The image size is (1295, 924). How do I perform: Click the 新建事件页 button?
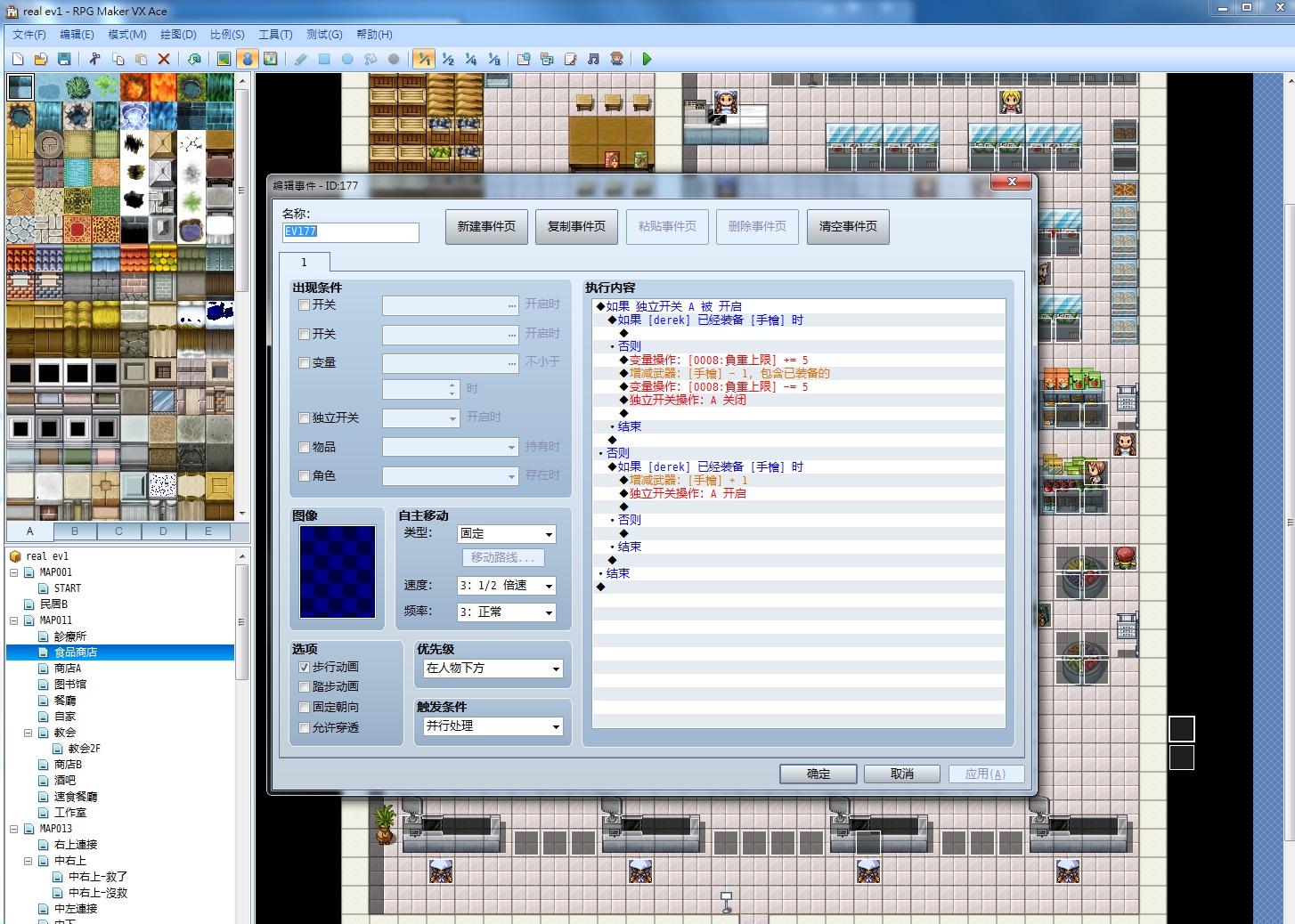(486, 227)
